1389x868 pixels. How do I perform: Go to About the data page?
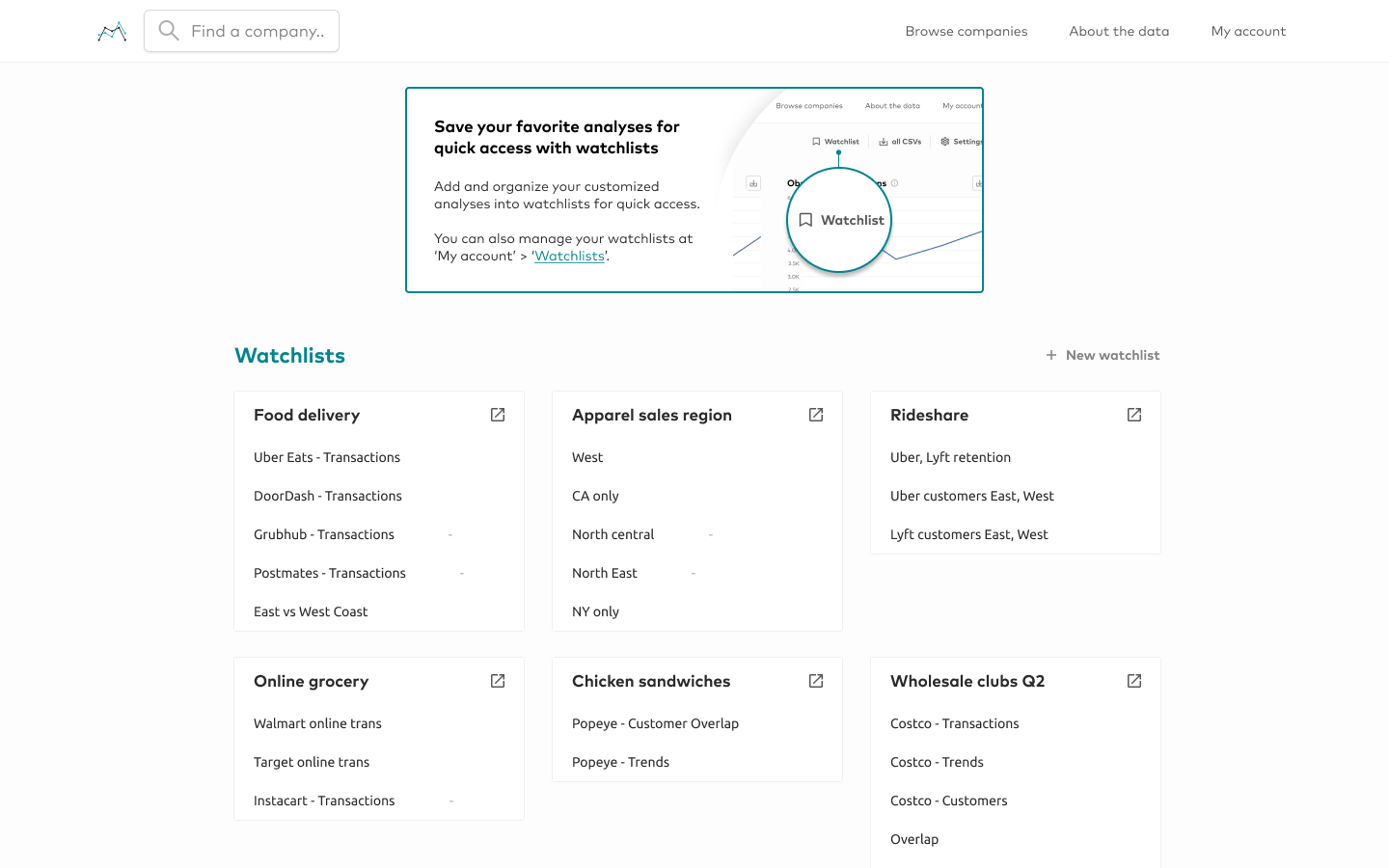tap(1119, 32)
